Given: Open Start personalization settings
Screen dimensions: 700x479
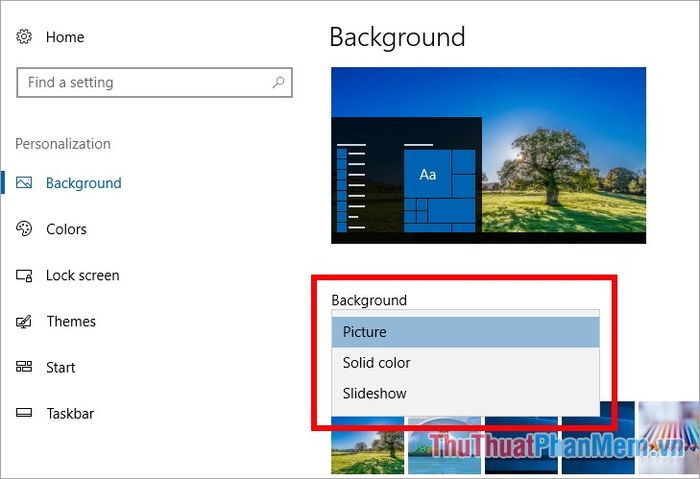Looking at the screenshot, I should (61, 367).
